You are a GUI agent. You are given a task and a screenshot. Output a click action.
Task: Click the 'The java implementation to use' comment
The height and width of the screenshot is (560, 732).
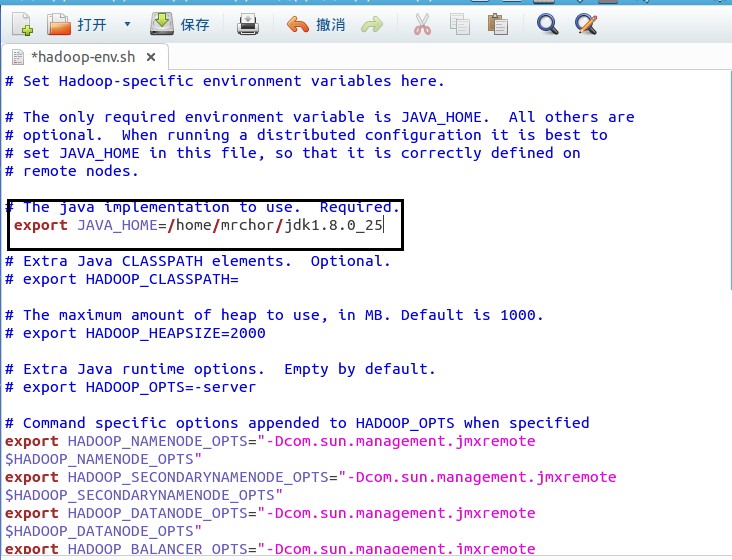(203, 207)
